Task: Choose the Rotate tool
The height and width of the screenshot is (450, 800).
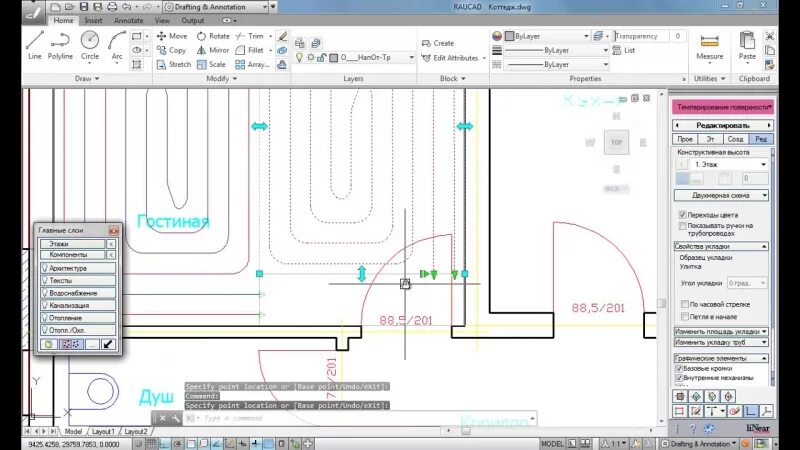Action: [213, 36]
